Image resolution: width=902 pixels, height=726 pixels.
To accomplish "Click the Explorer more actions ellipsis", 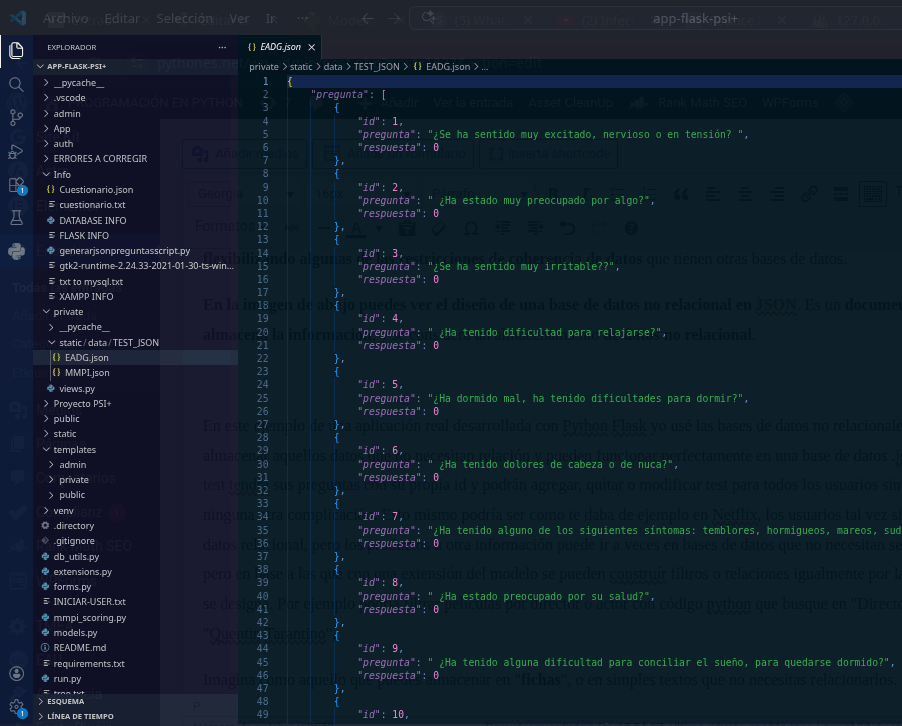I will coord(222,47).
